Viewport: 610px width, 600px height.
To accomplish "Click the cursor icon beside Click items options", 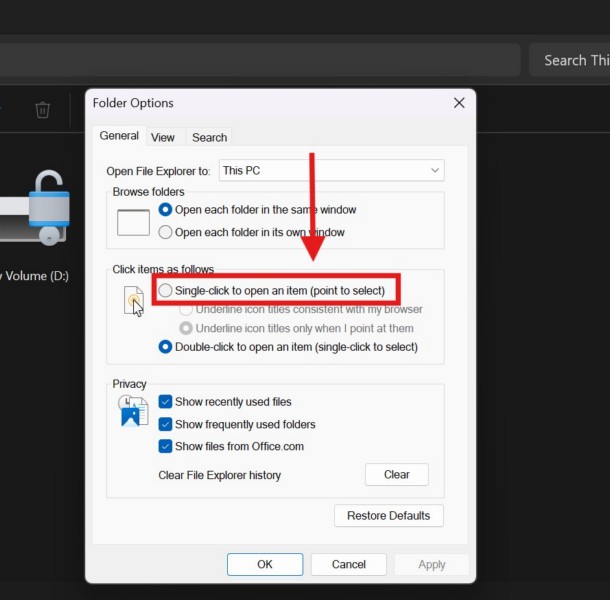I will tap(134, 300).
